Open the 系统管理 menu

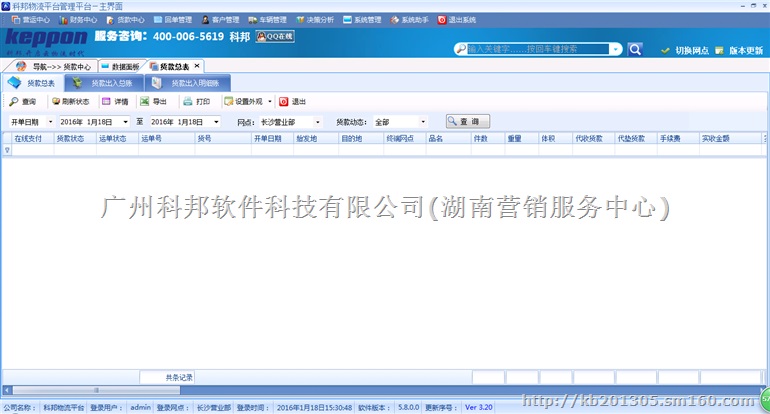[x=362, y=20]
